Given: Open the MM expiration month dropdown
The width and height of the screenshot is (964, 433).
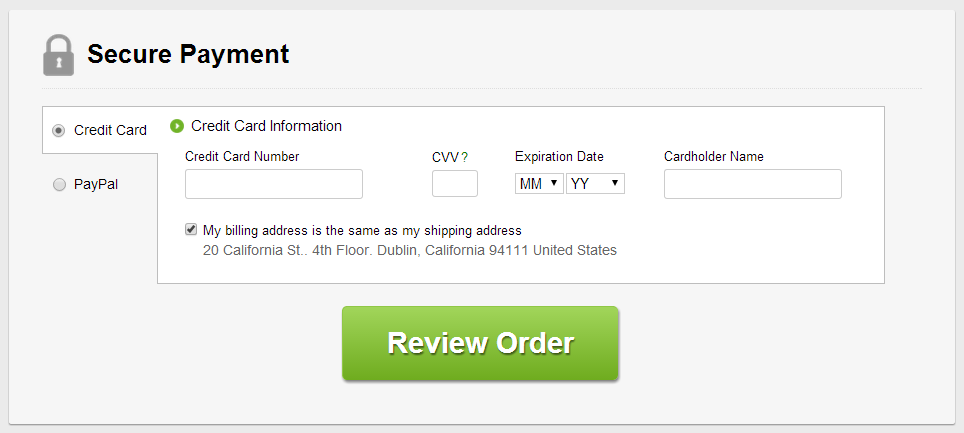Looking at the screenshot, I should [x=539, y=183].
